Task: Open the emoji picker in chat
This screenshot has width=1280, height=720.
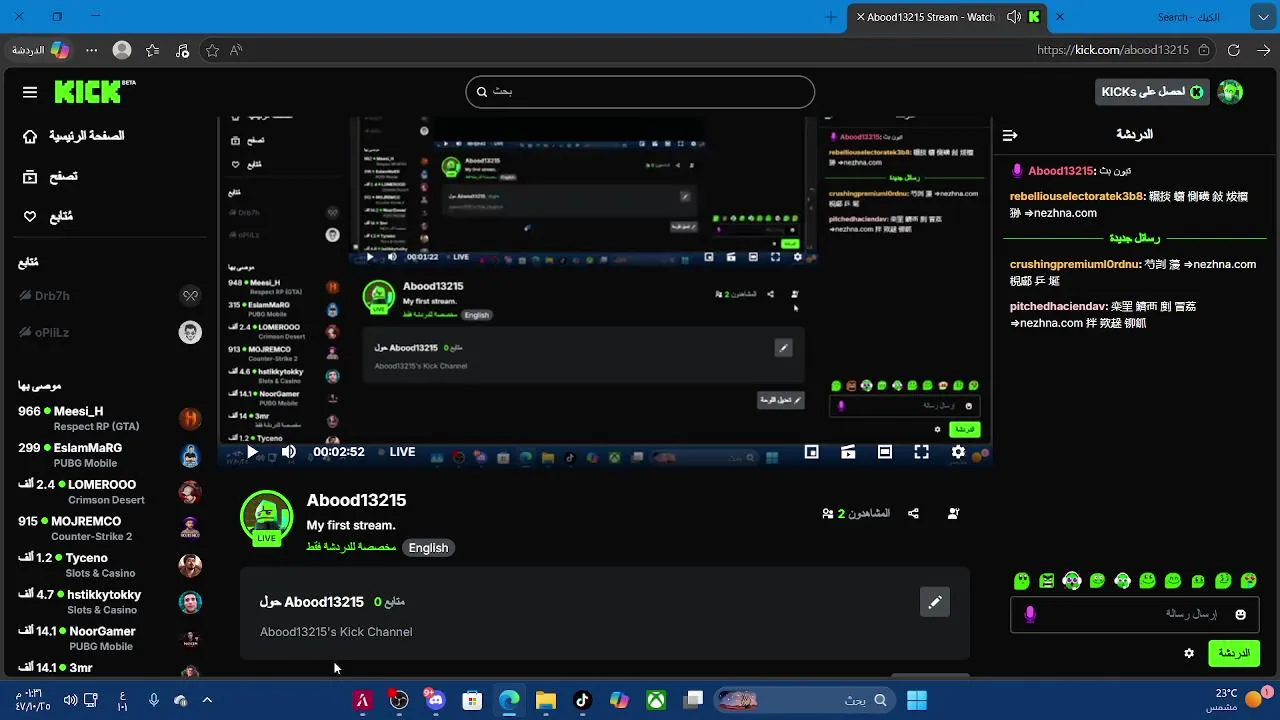Action: coord(1241,614)
